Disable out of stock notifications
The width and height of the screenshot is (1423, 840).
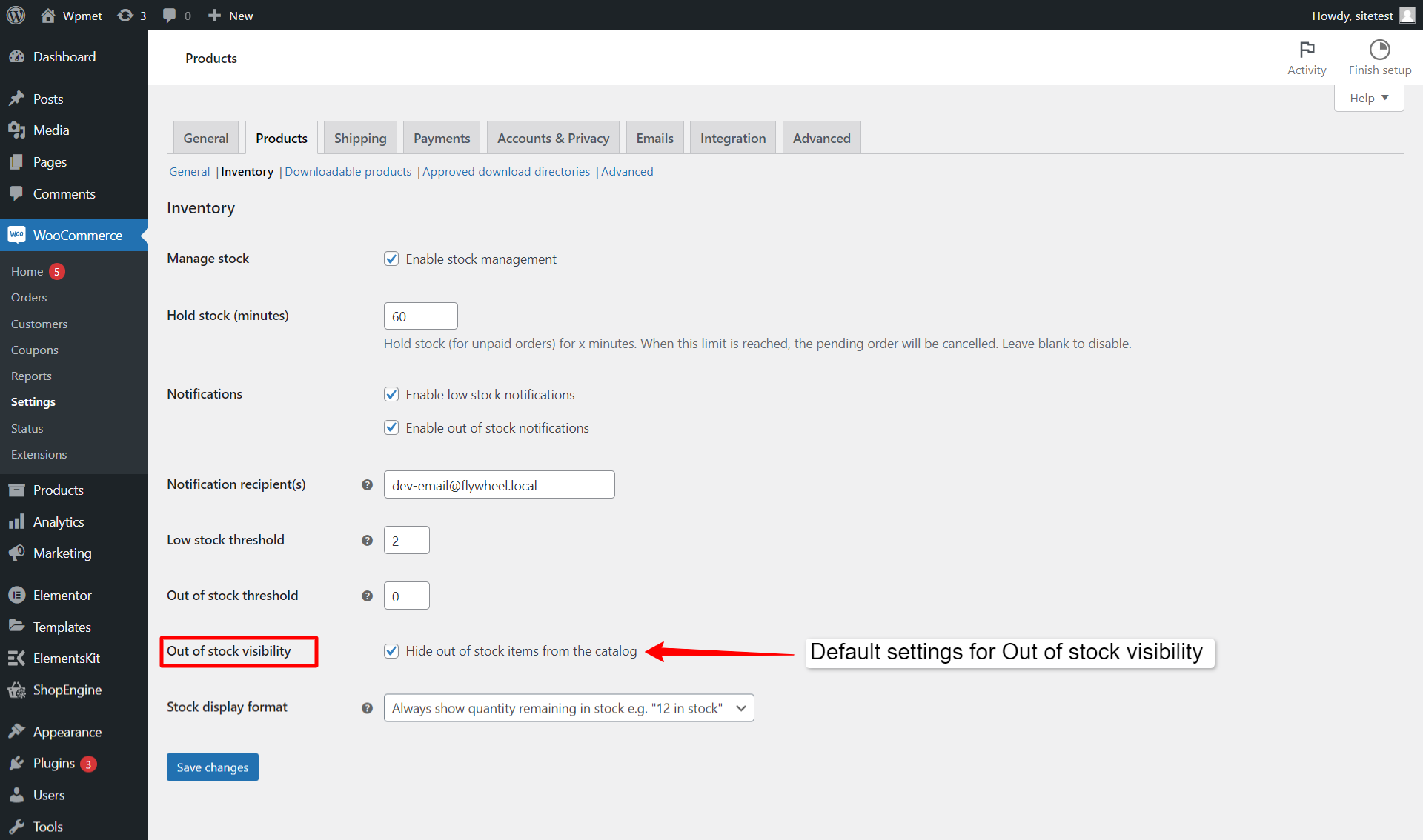point(391,427)
